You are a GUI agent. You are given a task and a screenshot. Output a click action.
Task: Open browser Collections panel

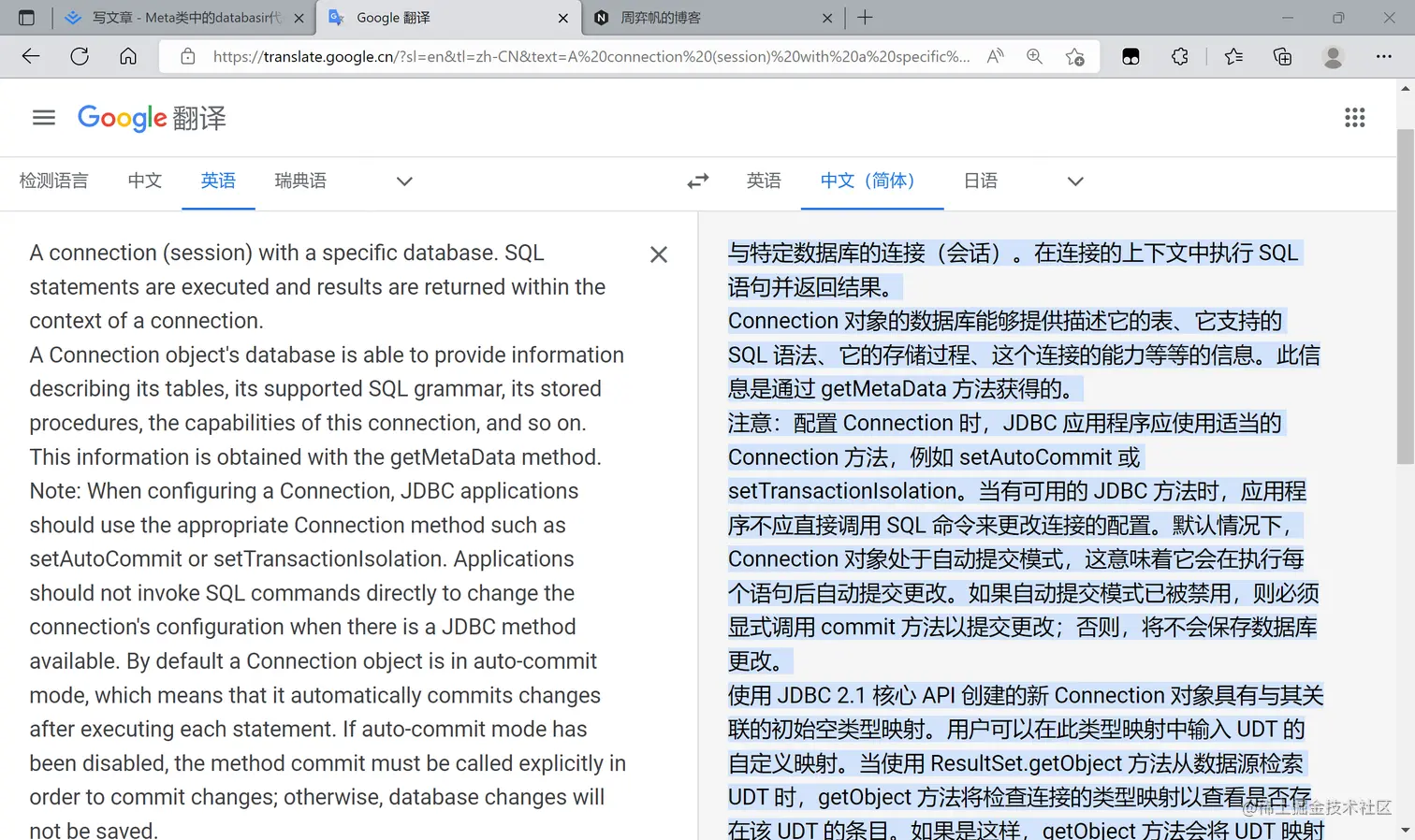tap(1283, 56)
